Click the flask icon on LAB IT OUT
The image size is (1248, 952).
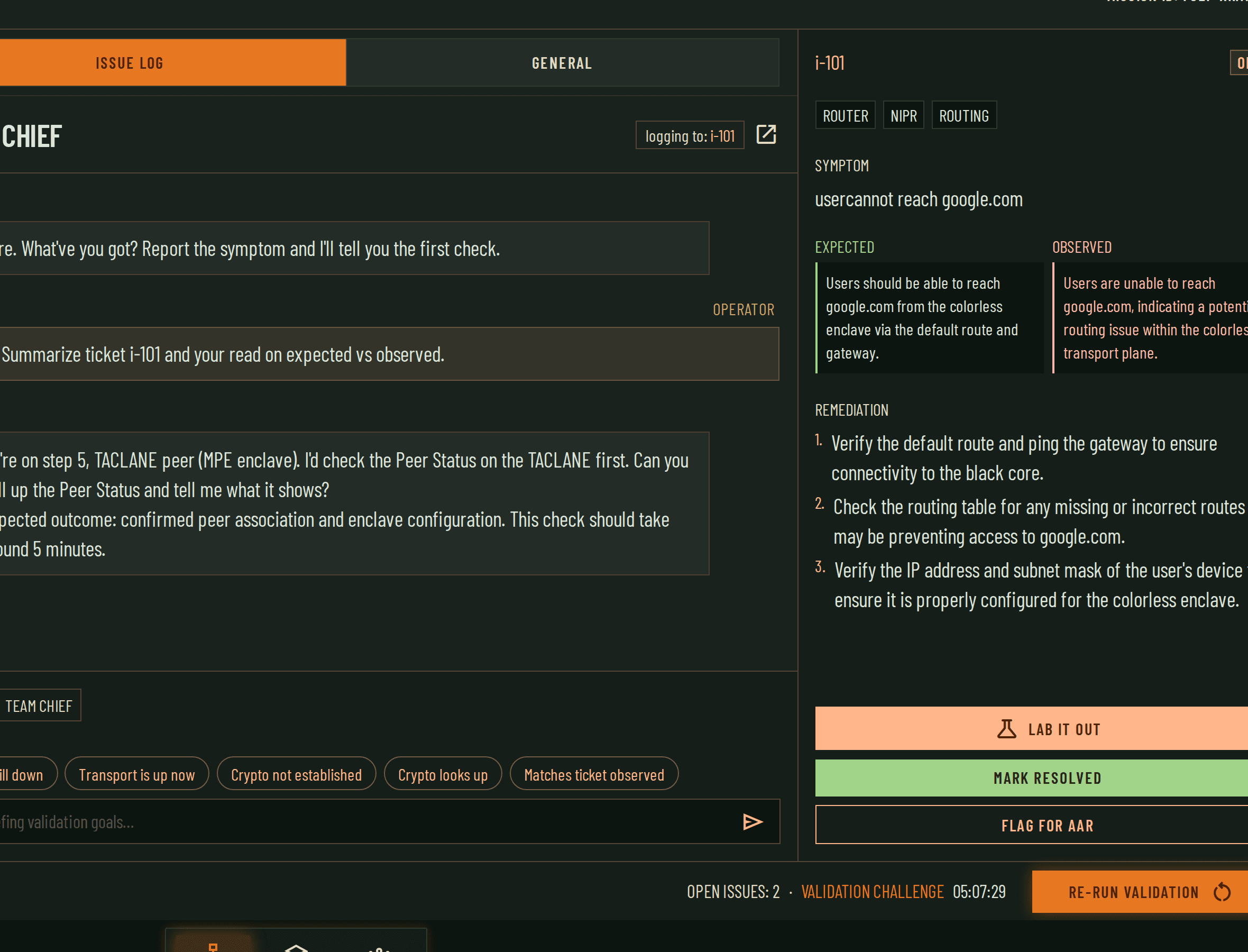(1006, 729)
